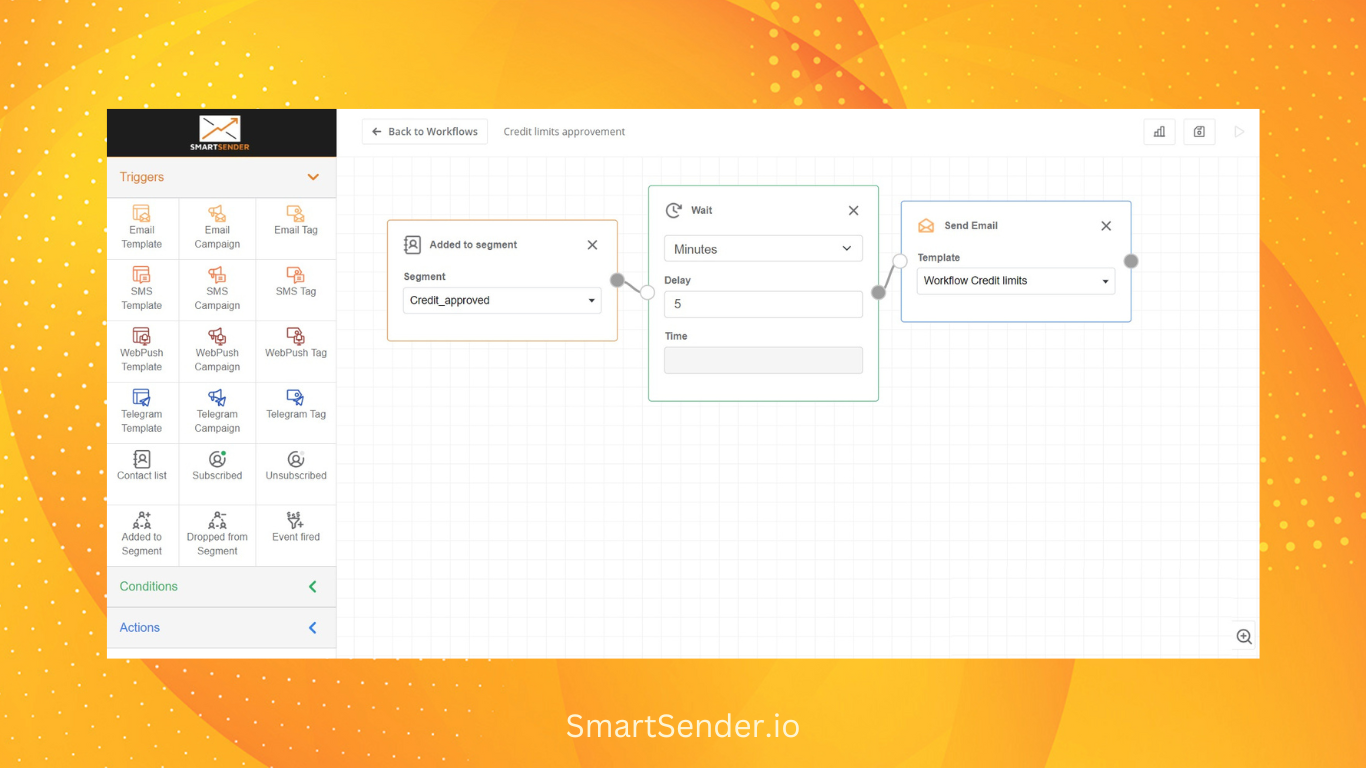Viewport: 1366px width, 768px height.
Task: Select the Unsubscribed trigger icon
Action: point(296,460)
